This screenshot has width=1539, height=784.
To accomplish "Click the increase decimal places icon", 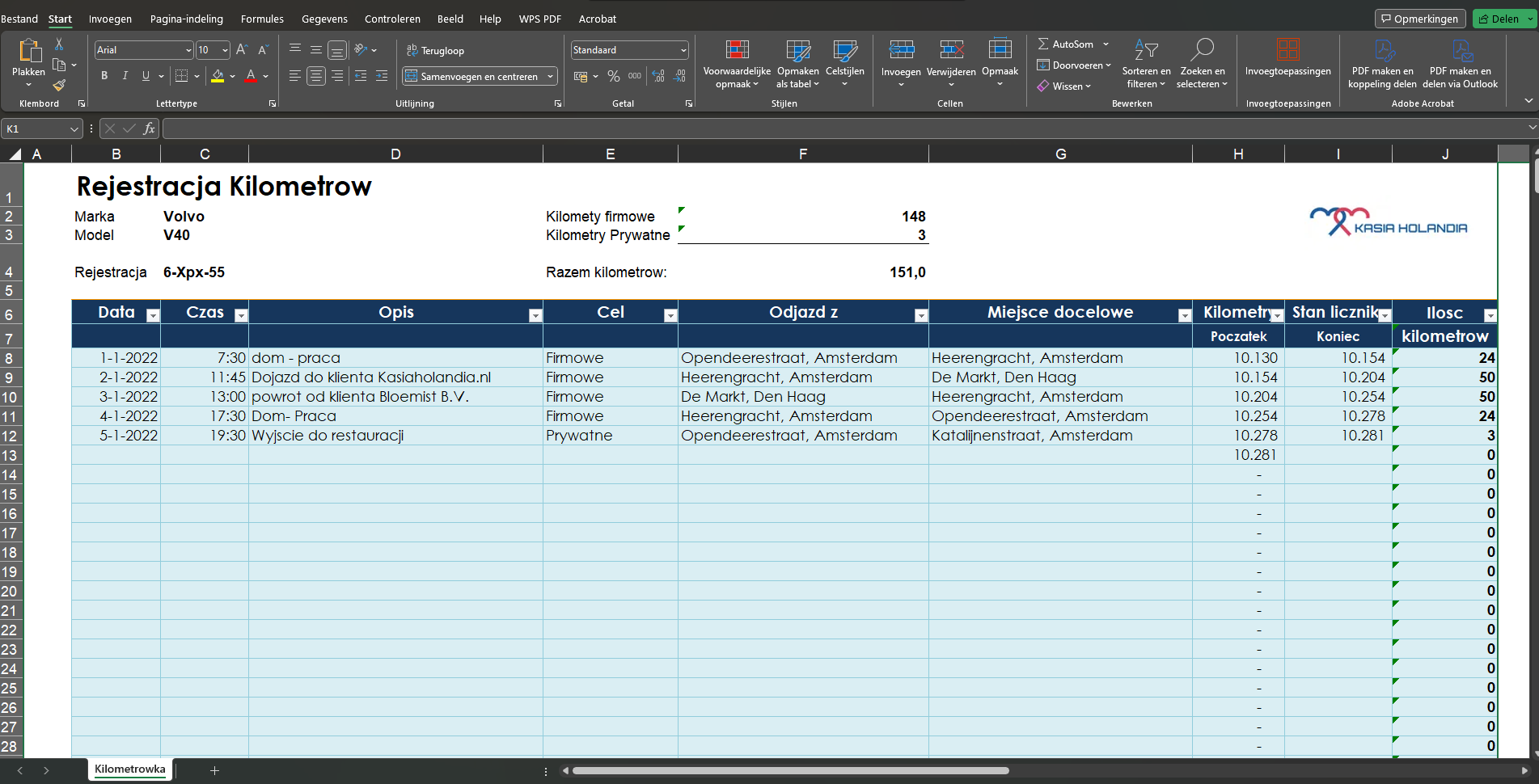I will pos(659,76).
